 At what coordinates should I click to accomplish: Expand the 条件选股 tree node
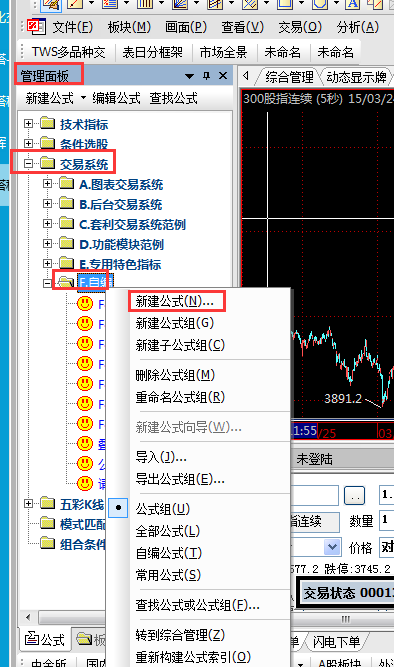click(29, 143)
